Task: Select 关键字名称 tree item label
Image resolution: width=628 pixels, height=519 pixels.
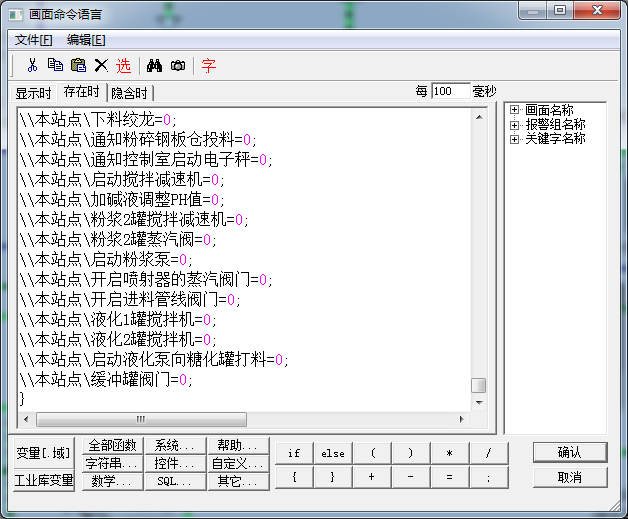Action: pos(555,139)
